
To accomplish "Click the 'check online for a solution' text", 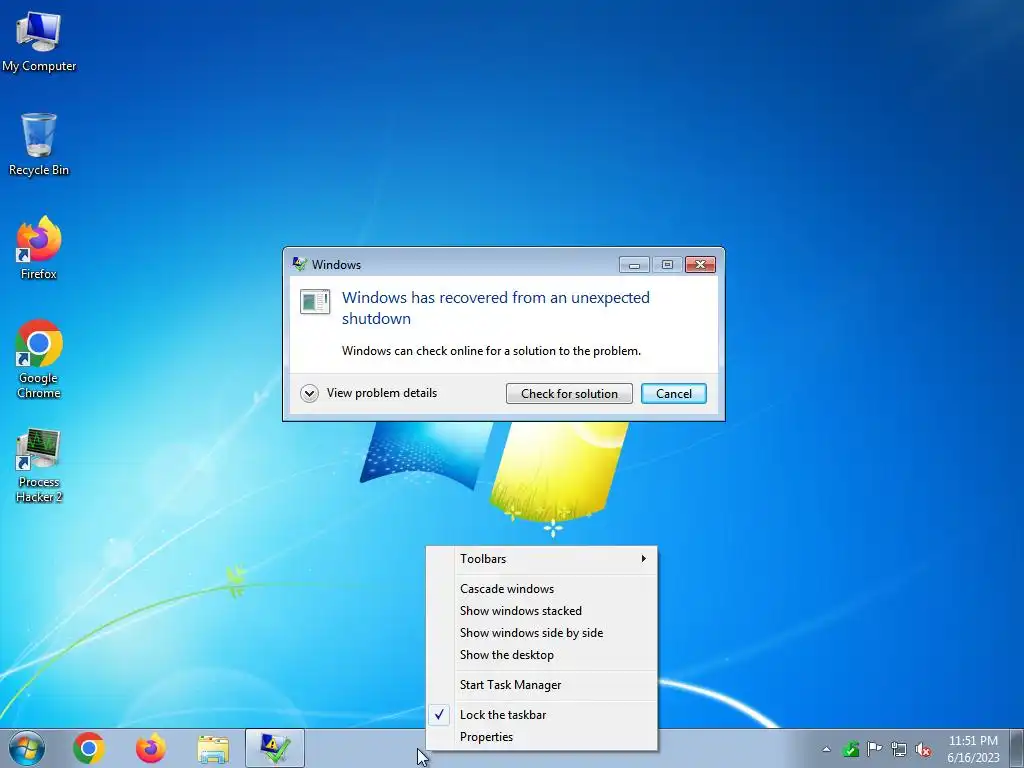I will (x=492, y=351).
